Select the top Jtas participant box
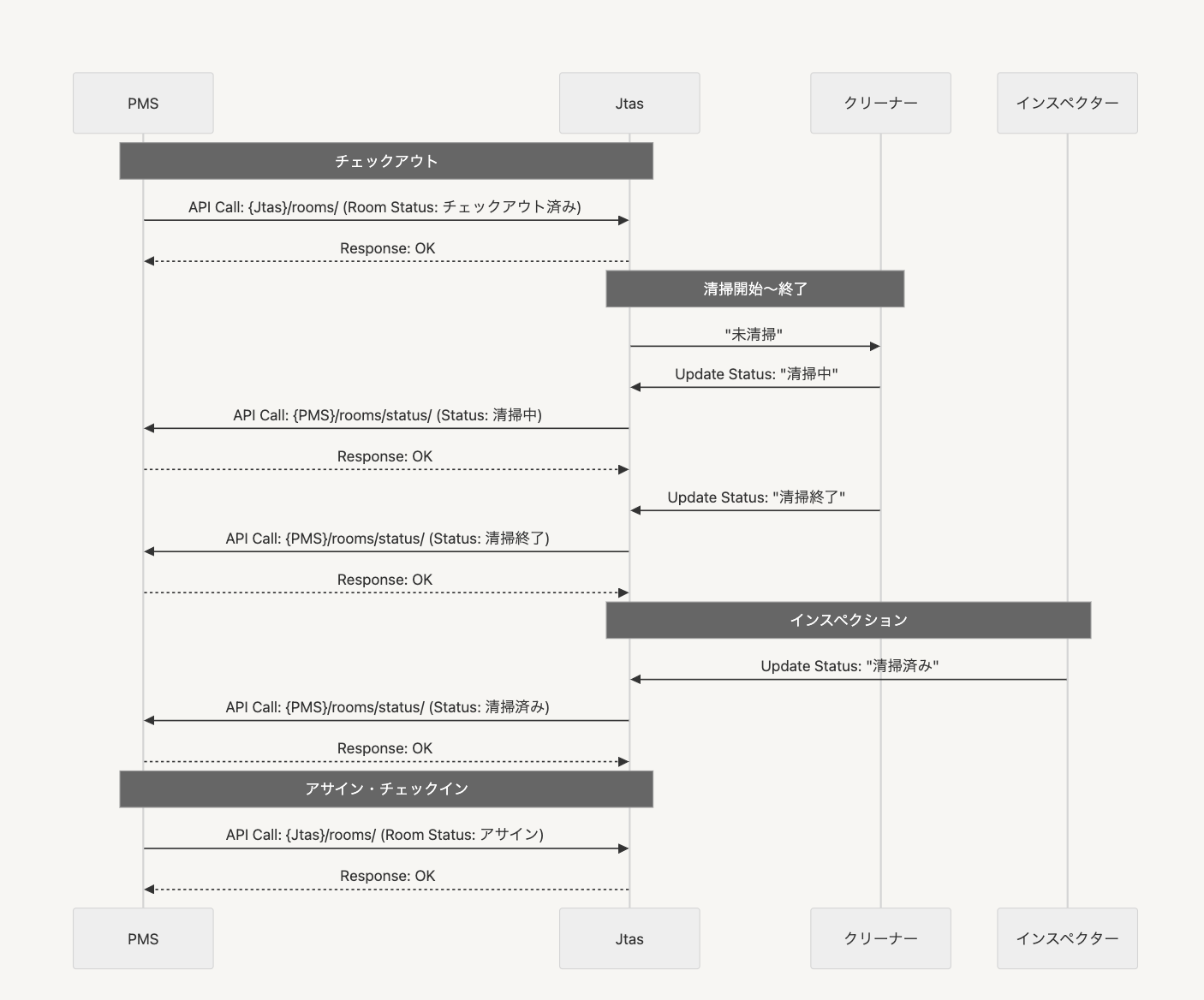The image size is (1204, 1000). click(629, 103)
